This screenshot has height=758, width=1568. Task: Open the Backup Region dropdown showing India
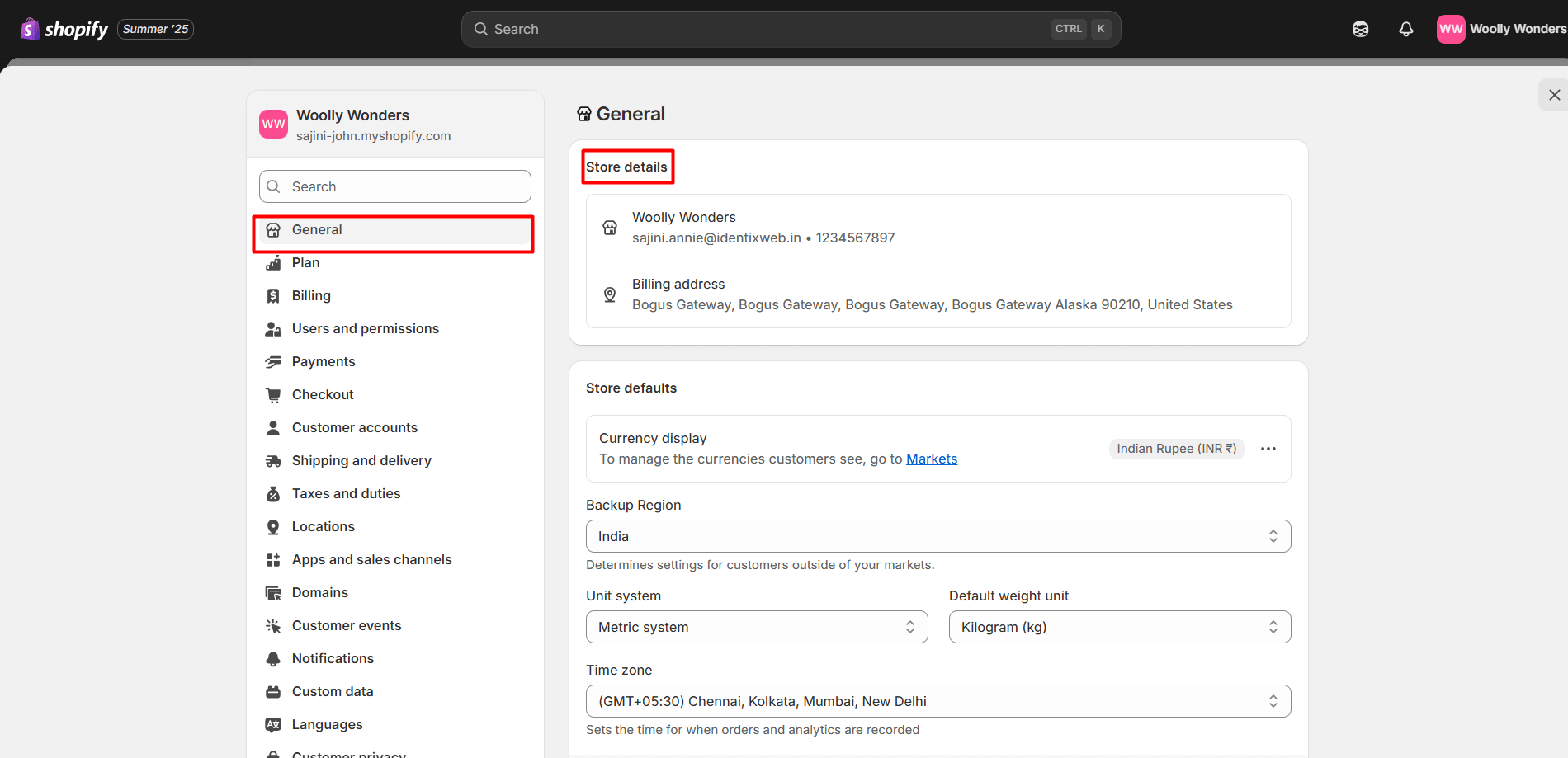click(938, 536)
